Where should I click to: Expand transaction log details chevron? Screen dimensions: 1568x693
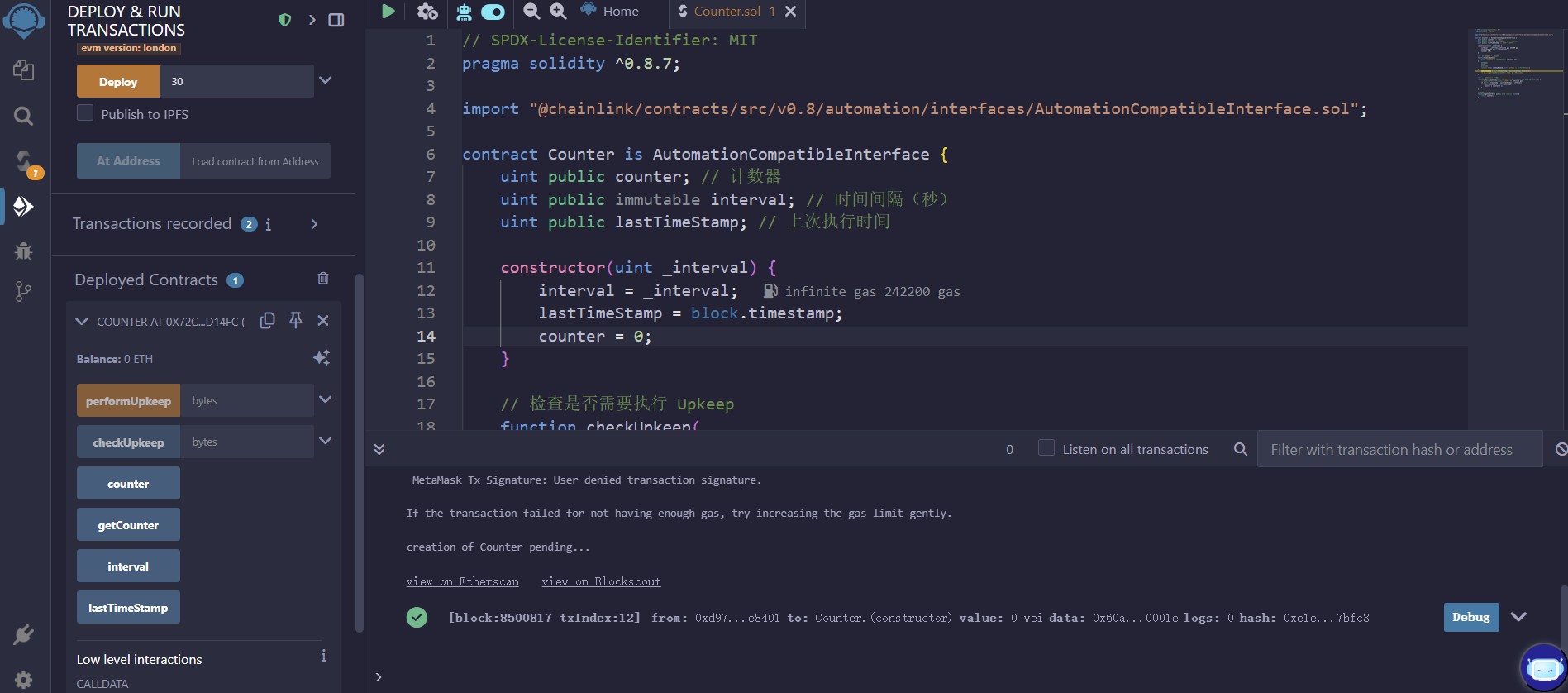click(x=1518, y=617)
